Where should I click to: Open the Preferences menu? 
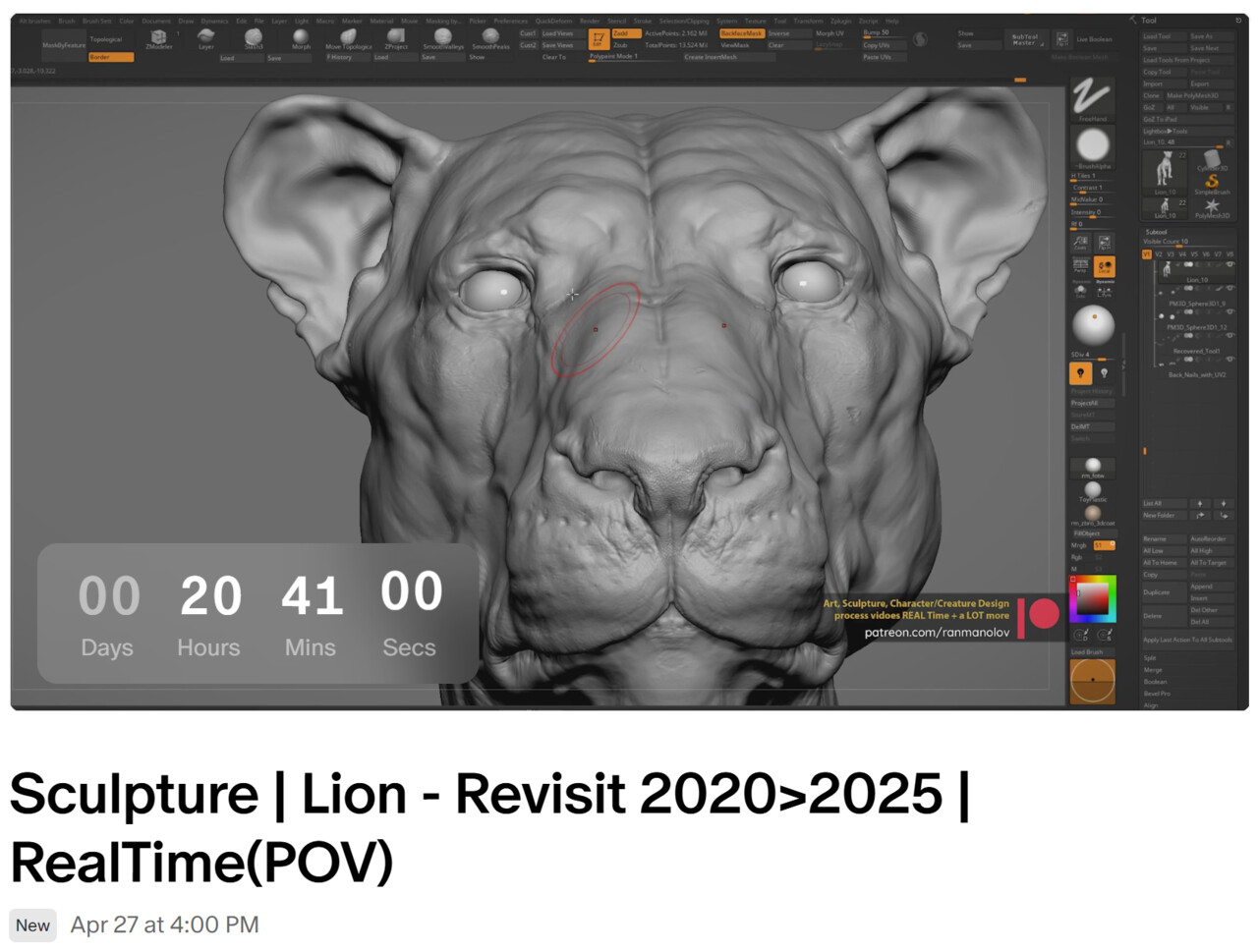[511, 21]
